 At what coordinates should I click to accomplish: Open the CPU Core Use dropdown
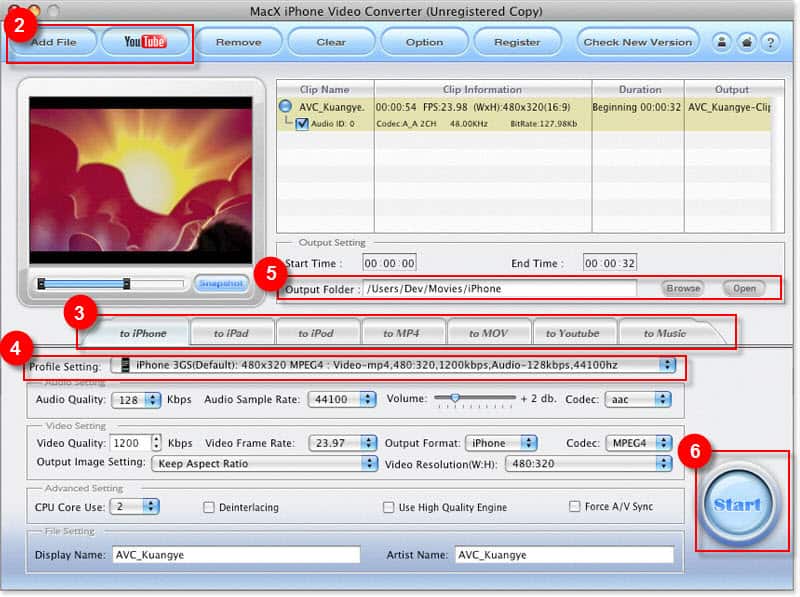(x=135, y=507)
